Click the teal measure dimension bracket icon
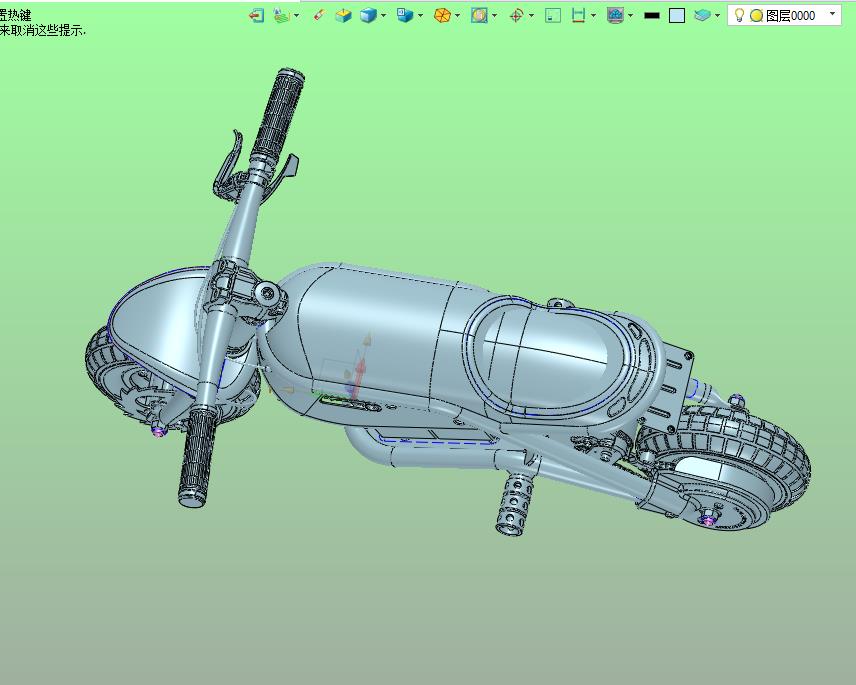 point(578,15)
